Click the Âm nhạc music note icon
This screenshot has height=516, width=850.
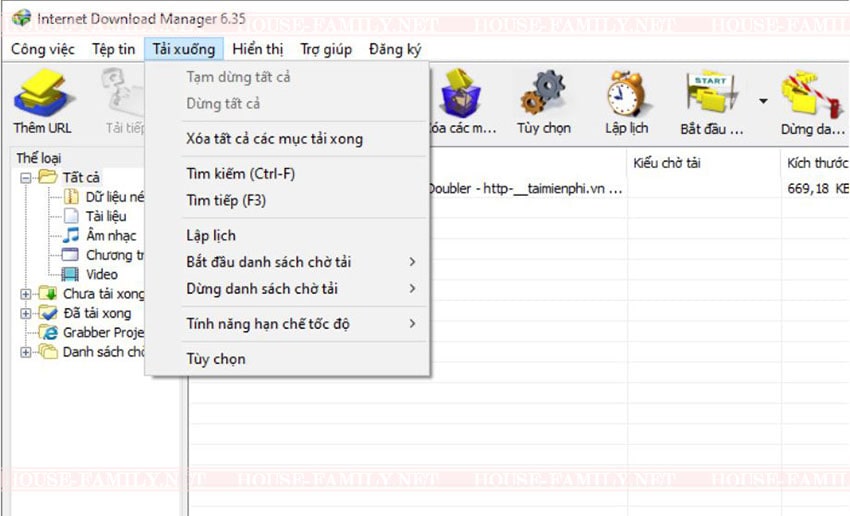click(71, 235)
